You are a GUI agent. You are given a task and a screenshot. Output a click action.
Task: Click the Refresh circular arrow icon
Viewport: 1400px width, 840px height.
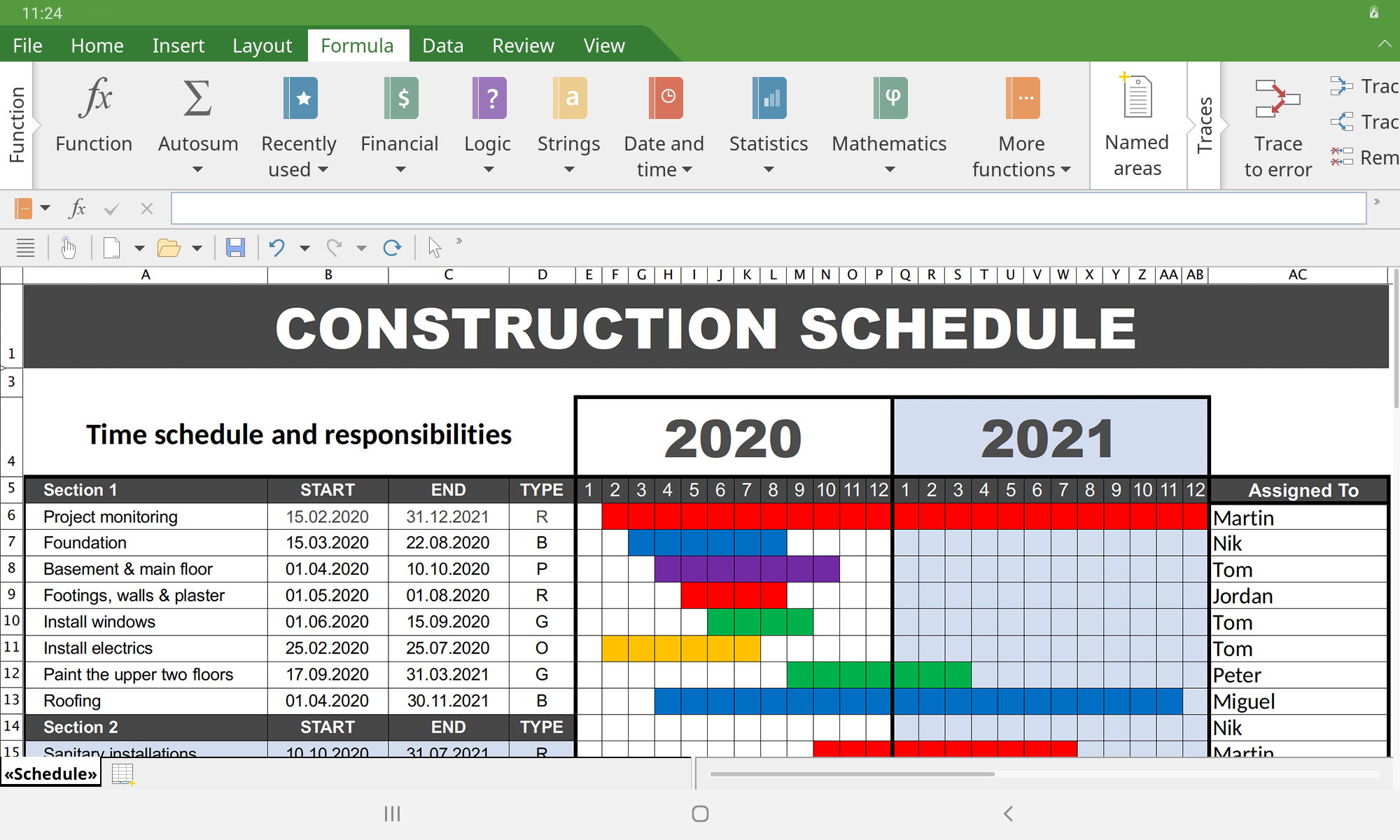(392, 247)
